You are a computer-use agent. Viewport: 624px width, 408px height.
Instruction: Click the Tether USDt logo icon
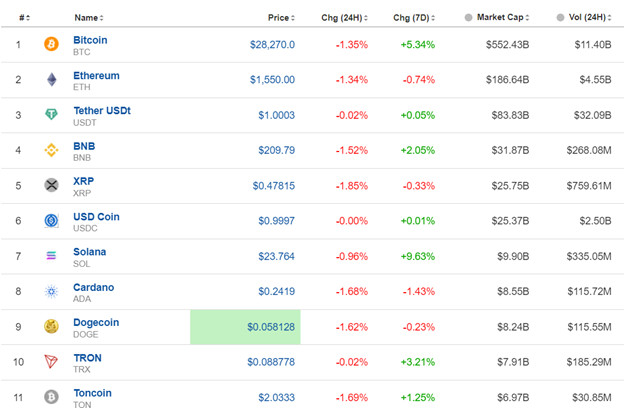click(51, 115)
